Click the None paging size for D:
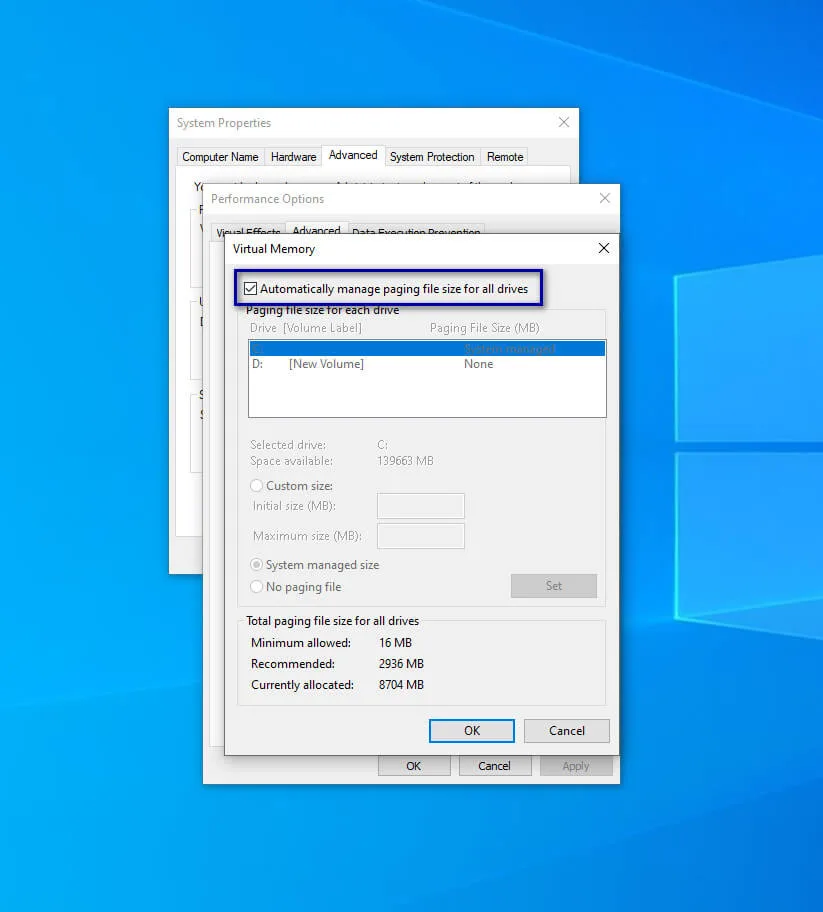This screenshot has height=912, width=823. (x=479, y=364)
